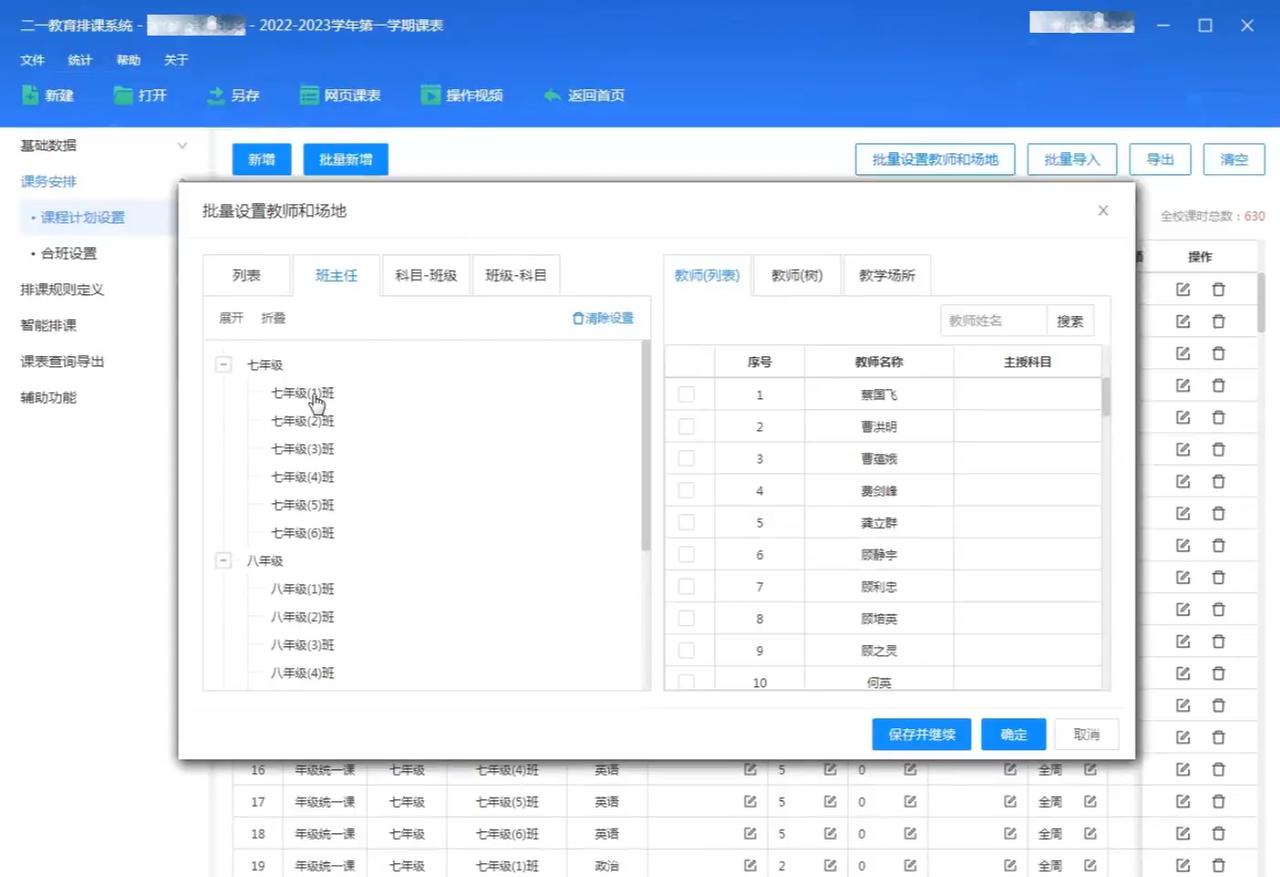The width and height of the screenshot is (1280, 877).
Task: Click 确定 to confirm the dialog
Action: point(1014,734)
